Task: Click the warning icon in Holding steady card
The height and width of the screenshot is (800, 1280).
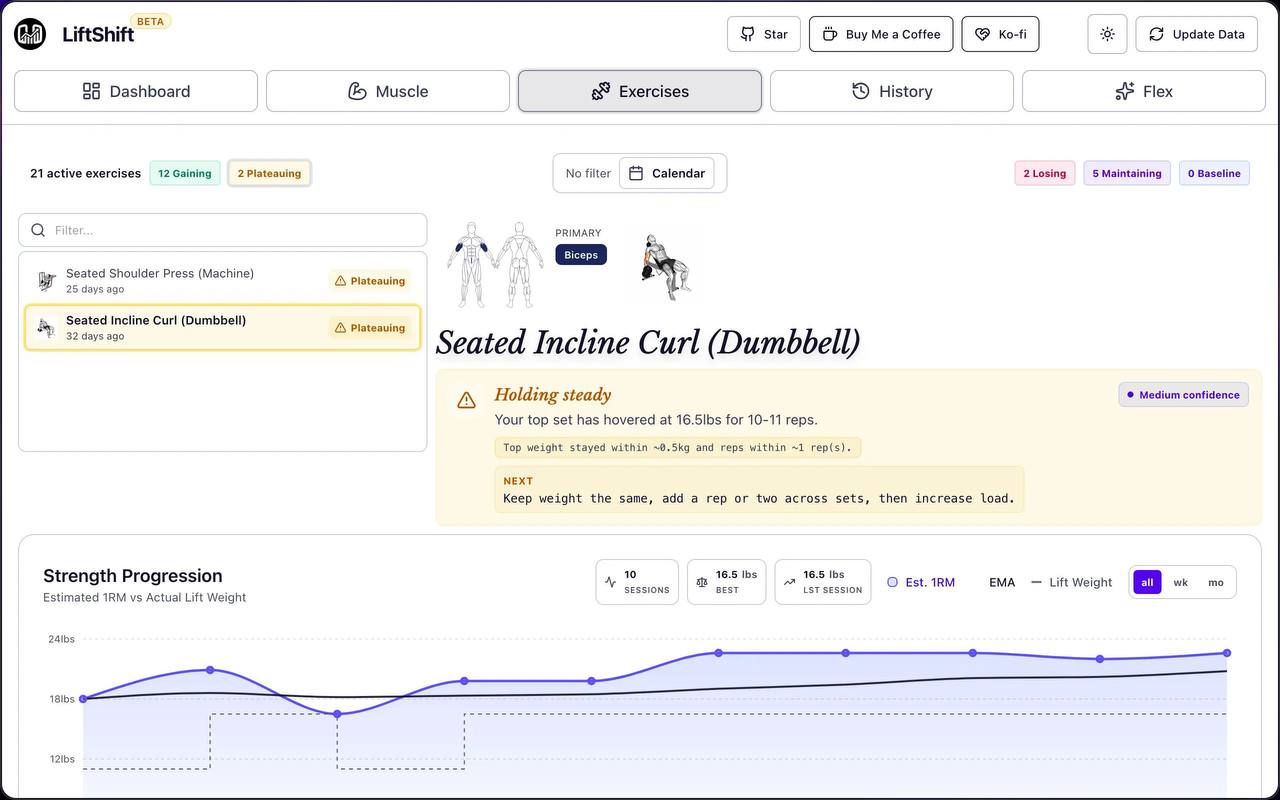Action: pyautogui.click(x=466, y=400)
